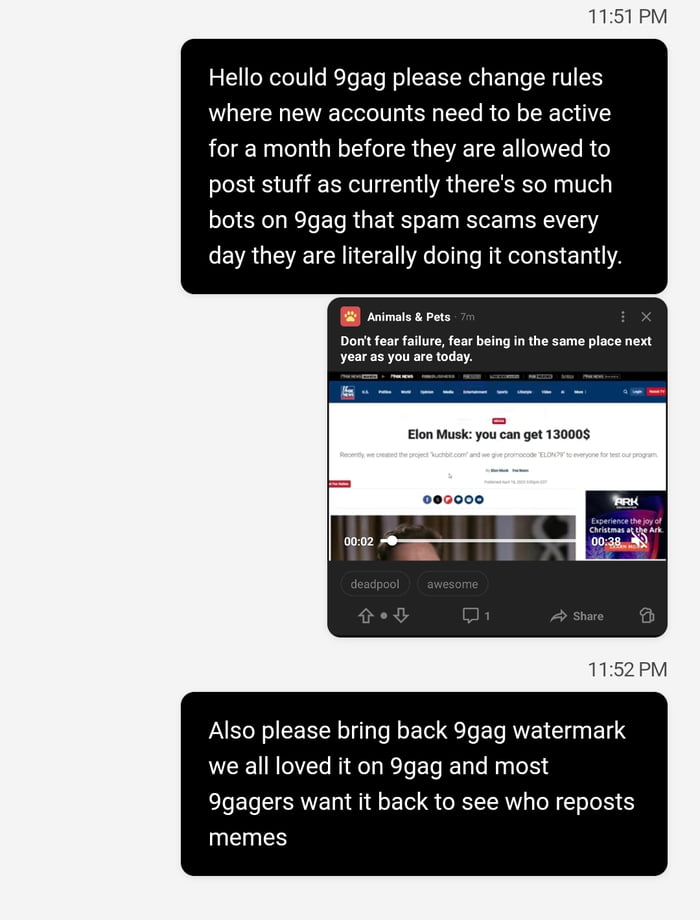Click the video progress slider knob

(391, 540)
